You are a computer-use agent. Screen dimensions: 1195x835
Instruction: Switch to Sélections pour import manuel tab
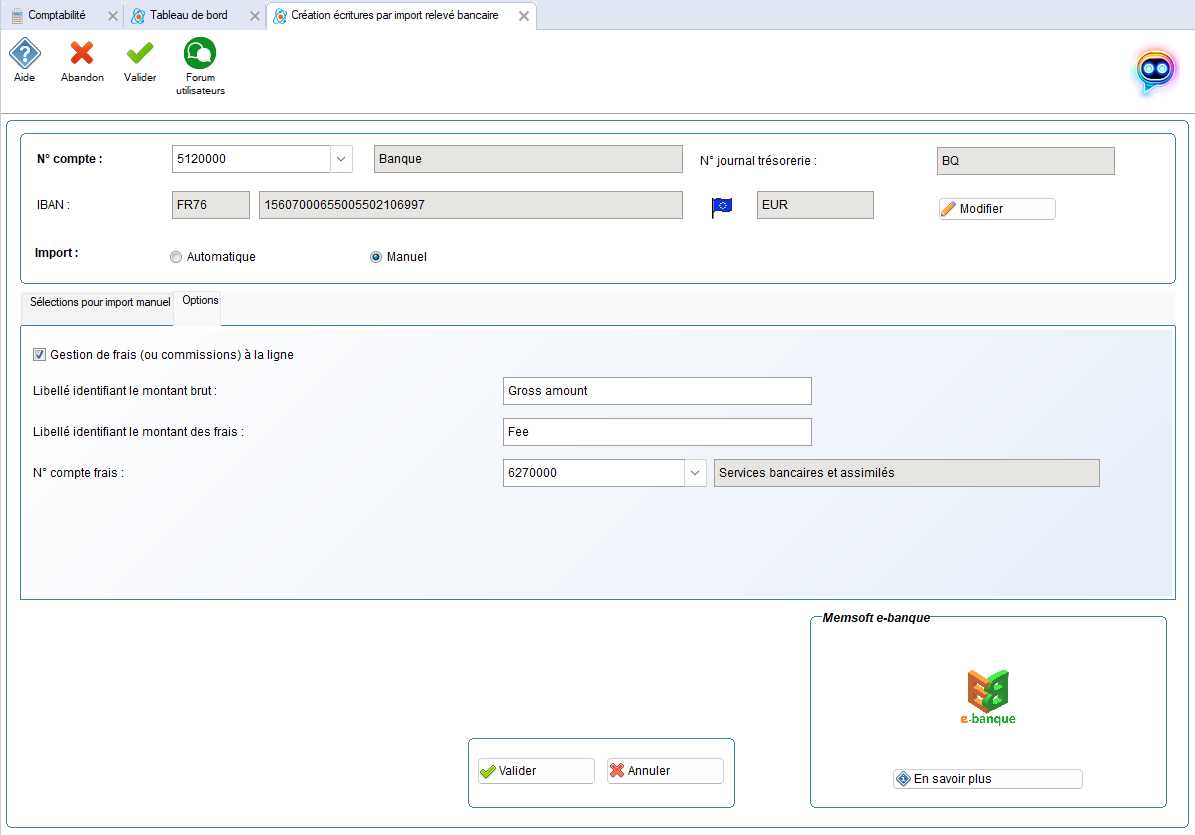point(99,302)
